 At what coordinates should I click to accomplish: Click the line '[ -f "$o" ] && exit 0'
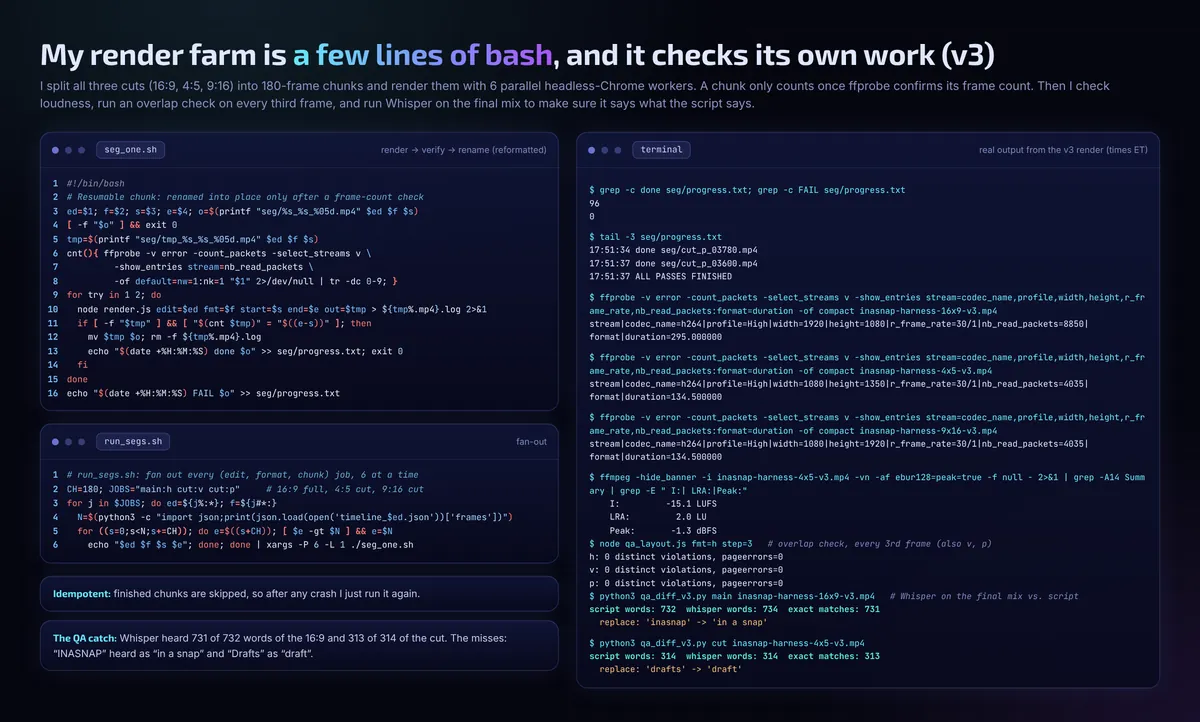tap(122, 225)
